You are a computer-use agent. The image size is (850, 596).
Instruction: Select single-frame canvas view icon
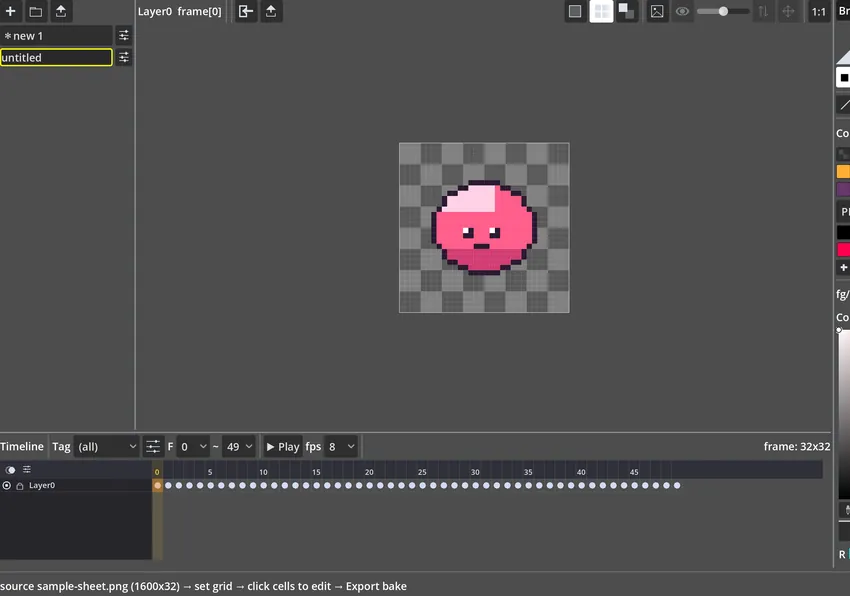click(575, 11)
